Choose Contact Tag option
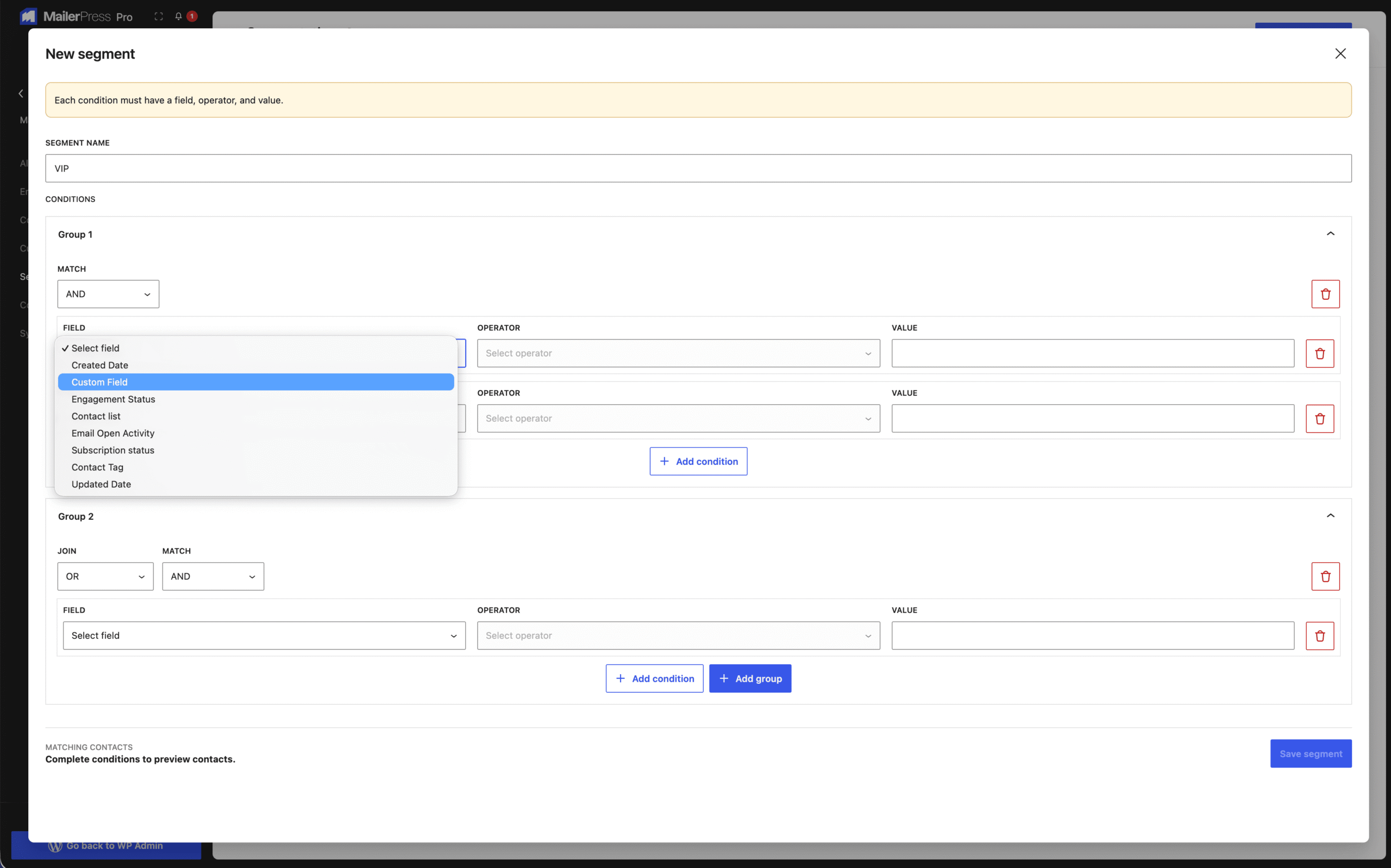This screenshot has width=1391, height=868. (255, 467)
